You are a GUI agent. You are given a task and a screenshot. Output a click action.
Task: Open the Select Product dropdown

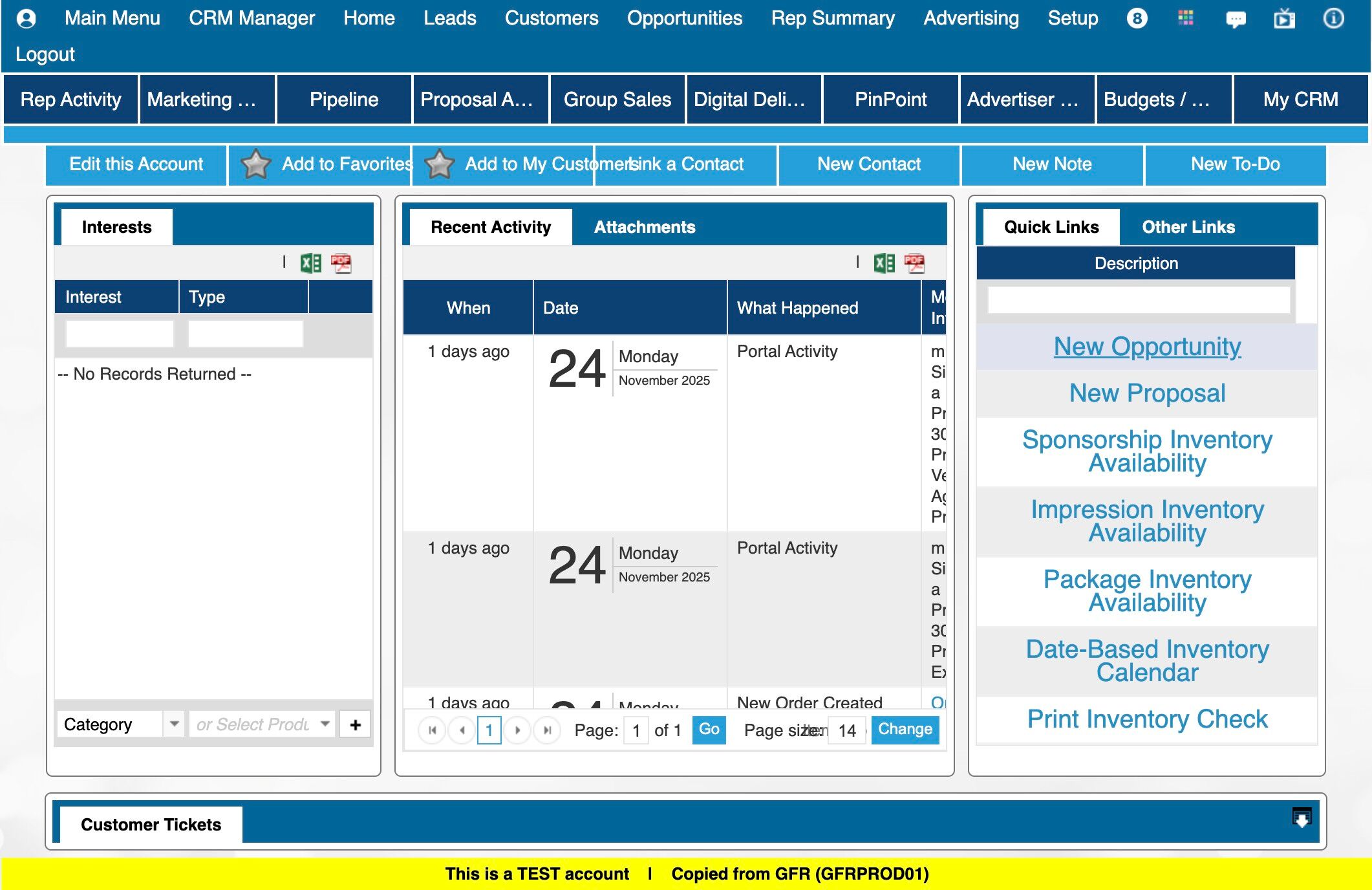coord(325,724)
